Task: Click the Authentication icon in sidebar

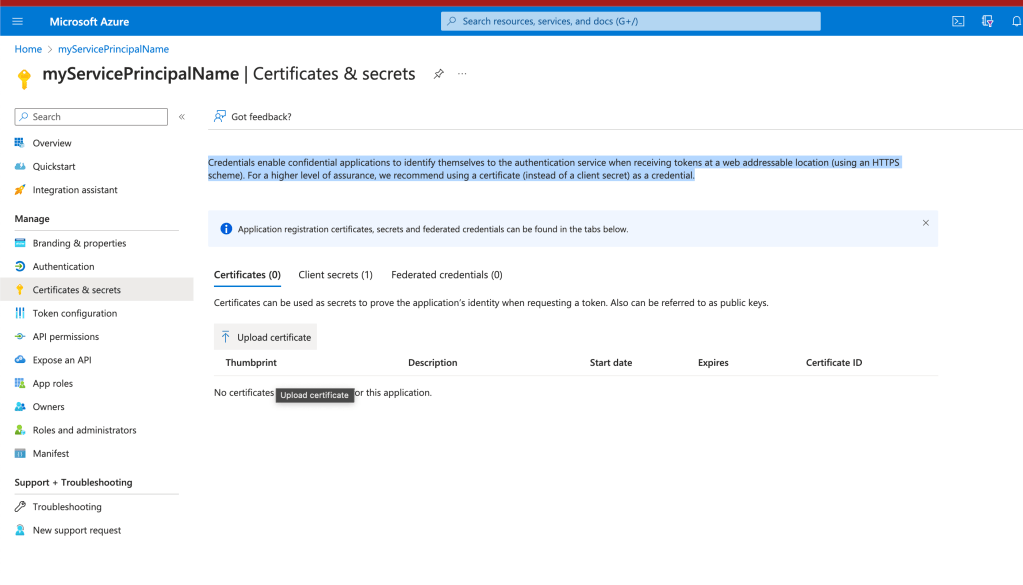Action: pos(20,266)
